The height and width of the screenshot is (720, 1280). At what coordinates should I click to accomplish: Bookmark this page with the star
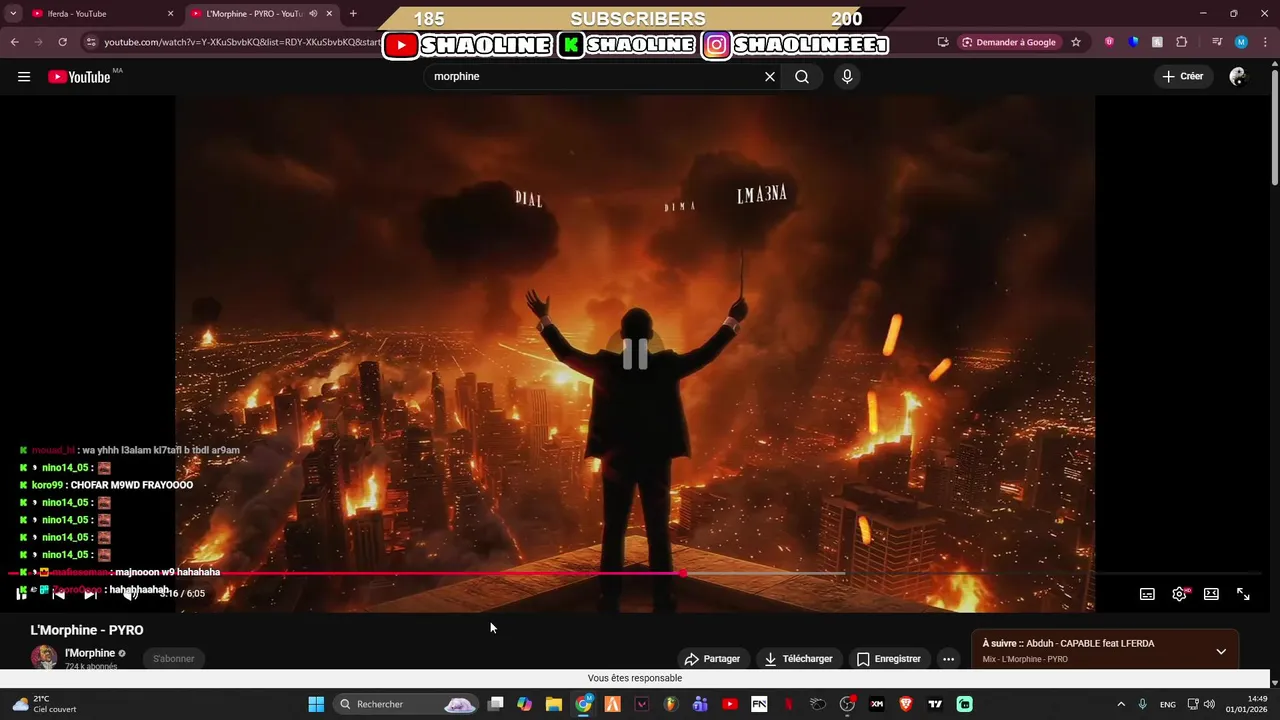coord(1076,42)
